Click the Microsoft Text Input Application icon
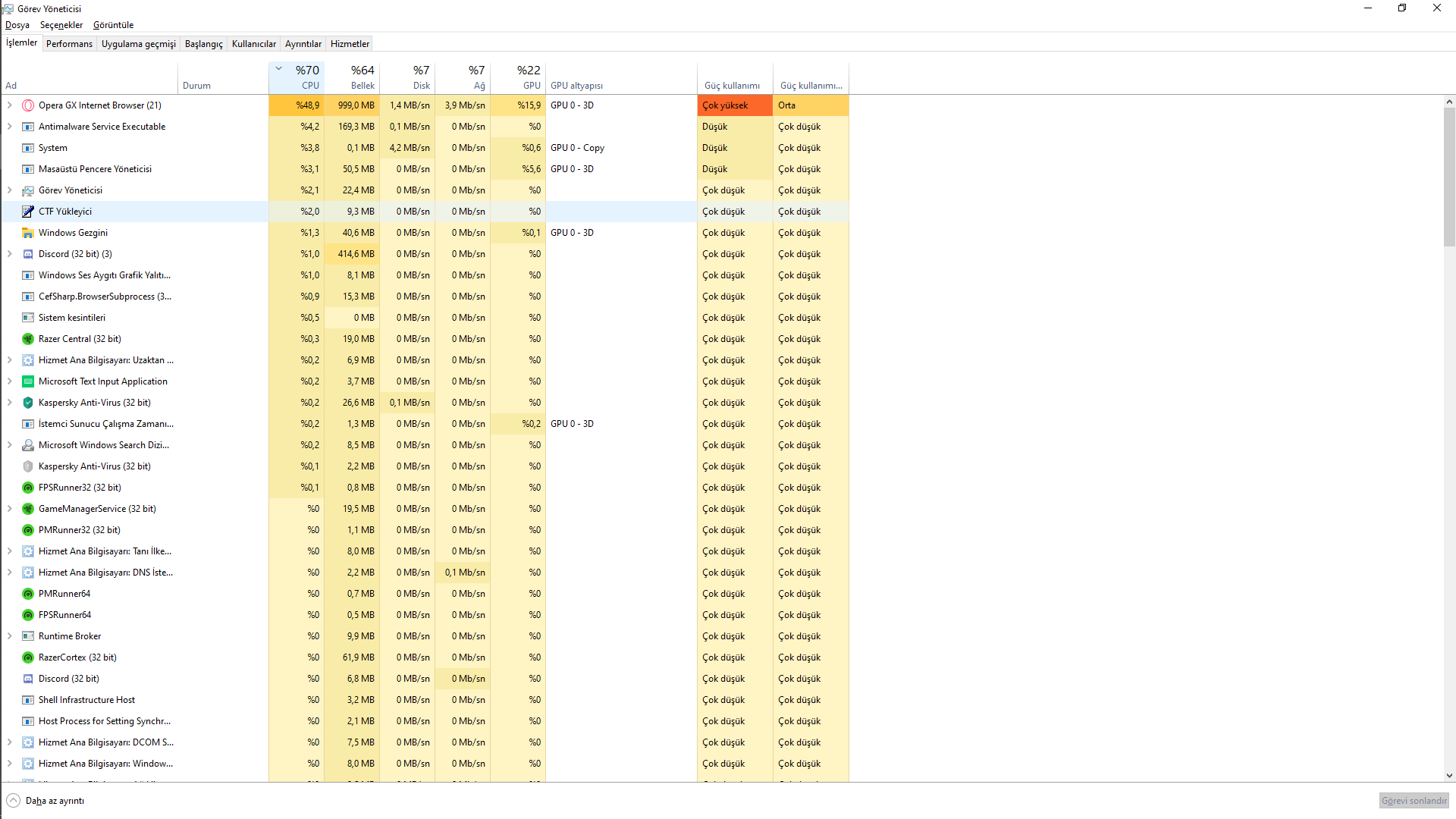The image size is (1456, 819). click(x=28, y=381)
